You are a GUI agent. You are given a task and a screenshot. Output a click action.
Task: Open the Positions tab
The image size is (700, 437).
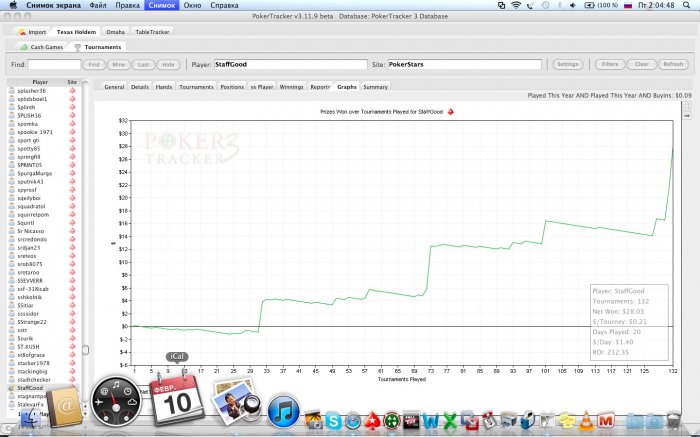point(232,87)
